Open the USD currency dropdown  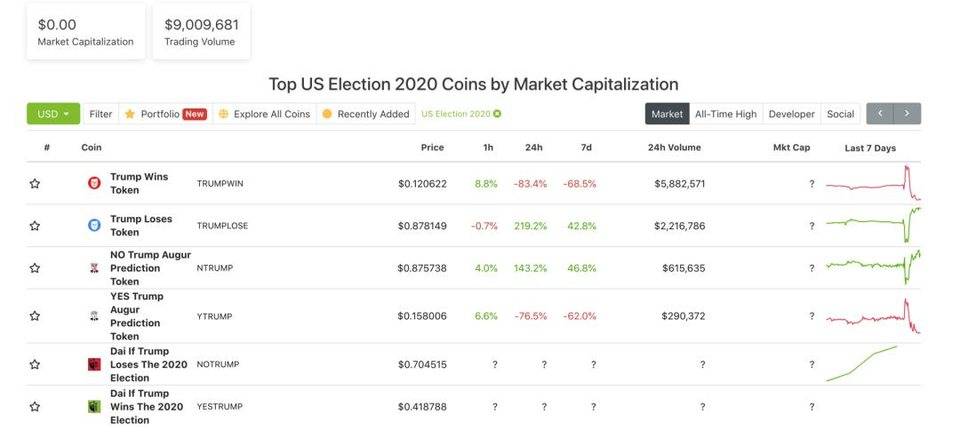coord(53,114)
